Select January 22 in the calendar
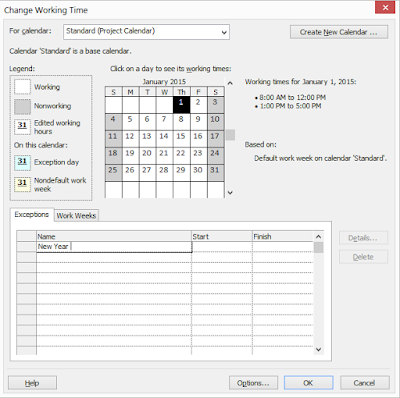Viewport: 400px width, 398px height. (181, 156)
